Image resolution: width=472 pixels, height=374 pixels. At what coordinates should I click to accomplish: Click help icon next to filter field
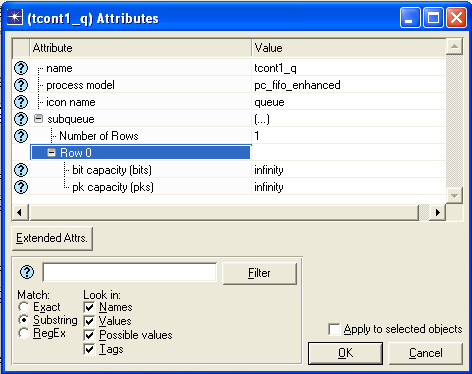(x=27, y=272)
